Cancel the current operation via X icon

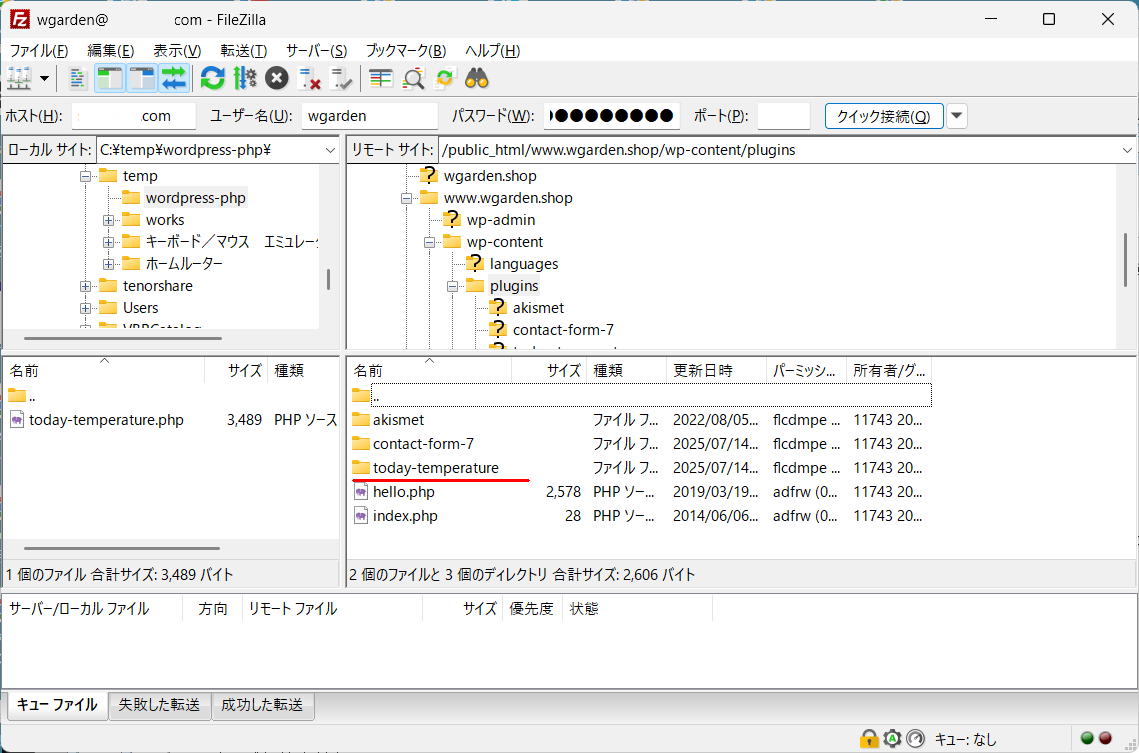[277, 78]
